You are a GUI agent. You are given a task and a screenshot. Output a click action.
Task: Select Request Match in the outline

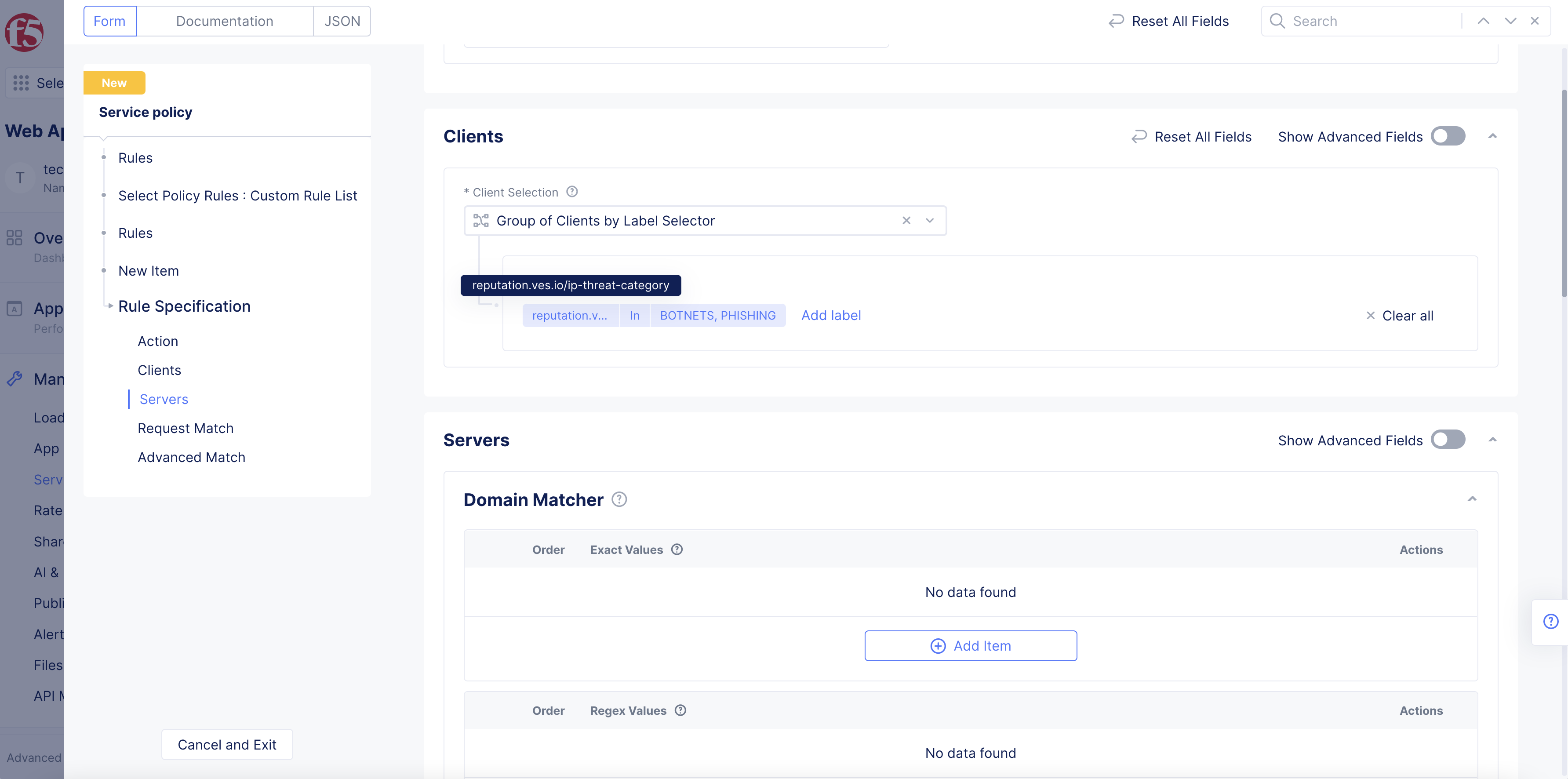185,428
